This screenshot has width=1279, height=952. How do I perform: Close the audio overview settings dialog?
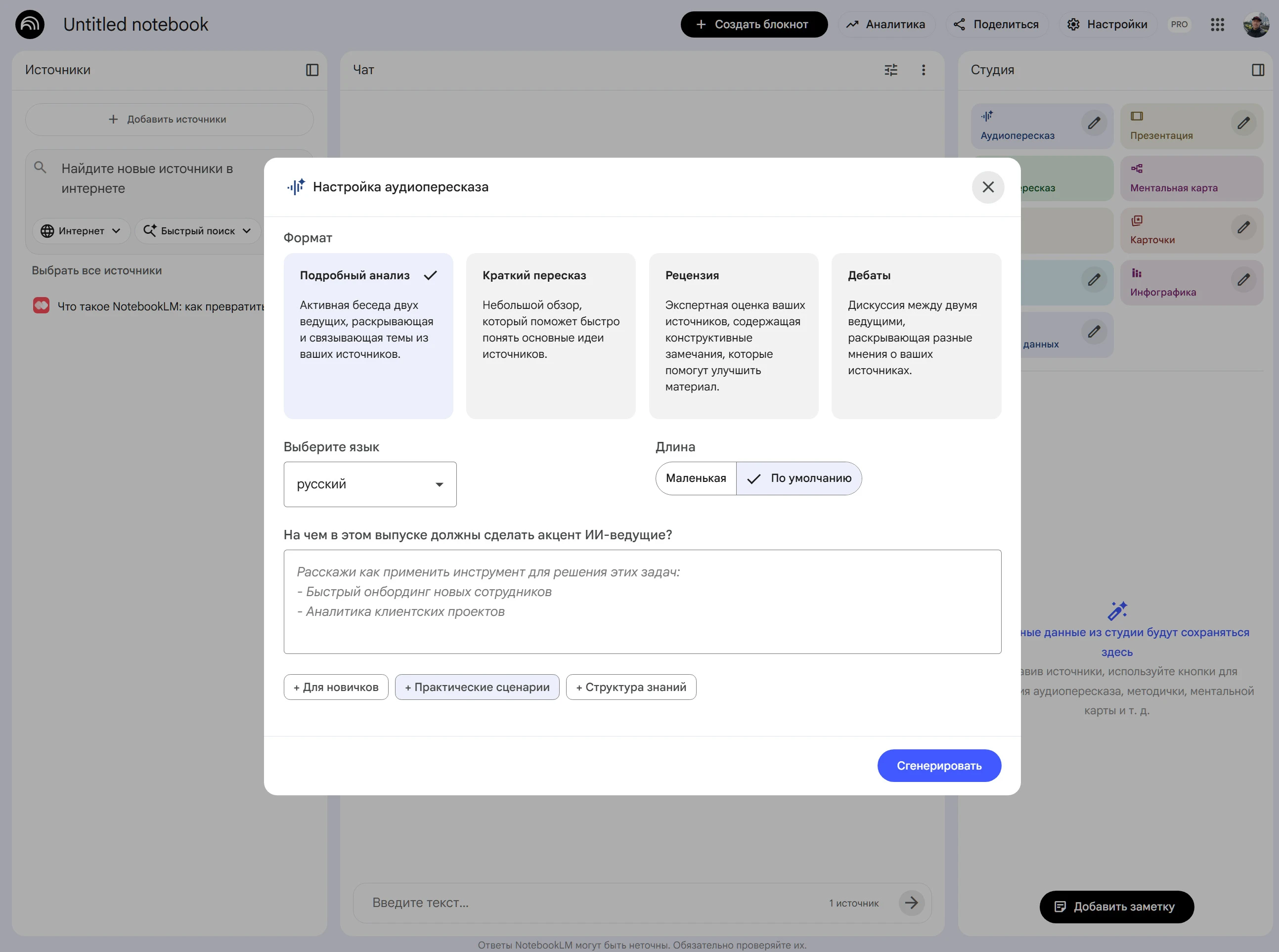pos(987,187)
